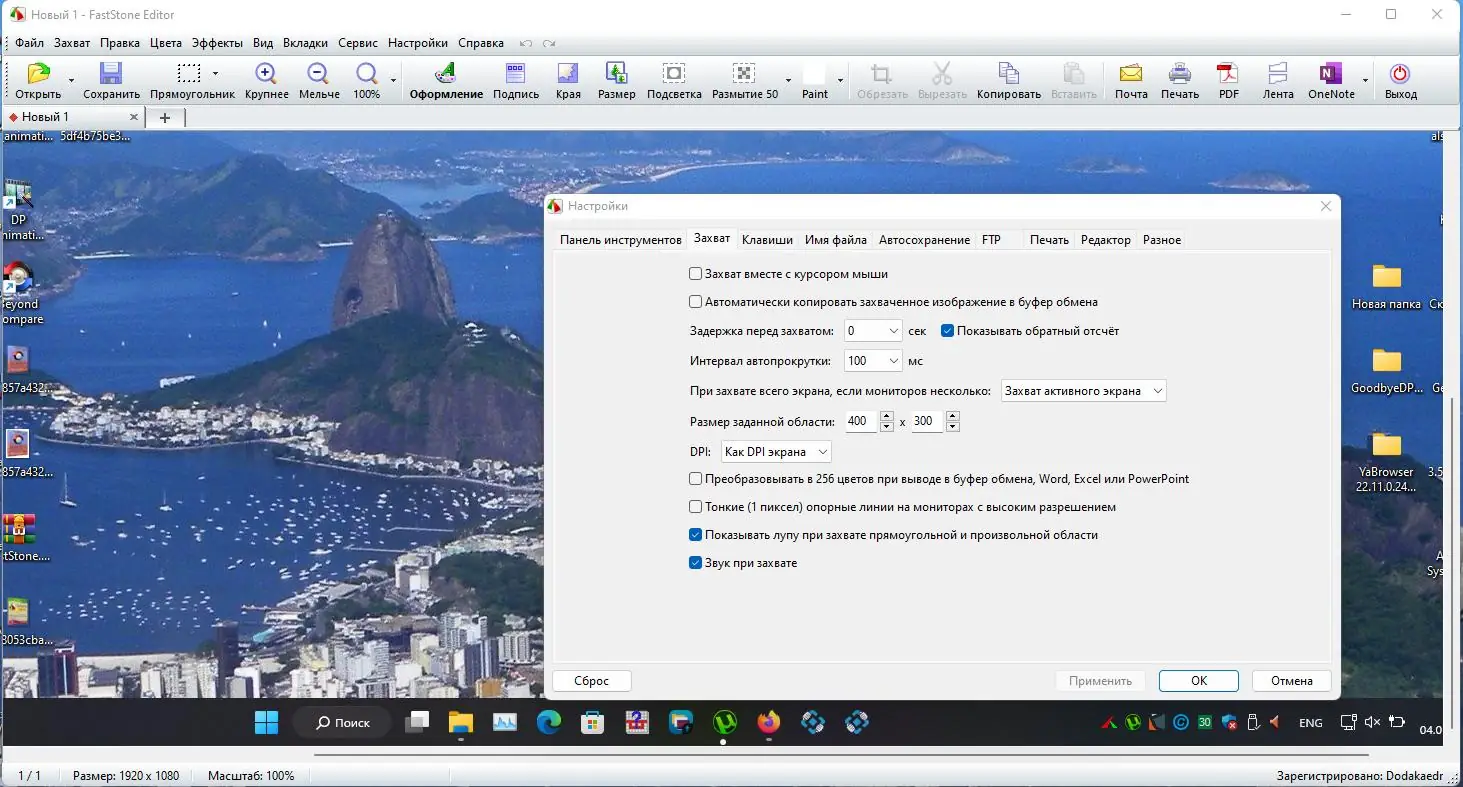Expand the Задержка перед захватом dropdown
The width and height of the screenshot is (1463, 787).
point(892,331)
